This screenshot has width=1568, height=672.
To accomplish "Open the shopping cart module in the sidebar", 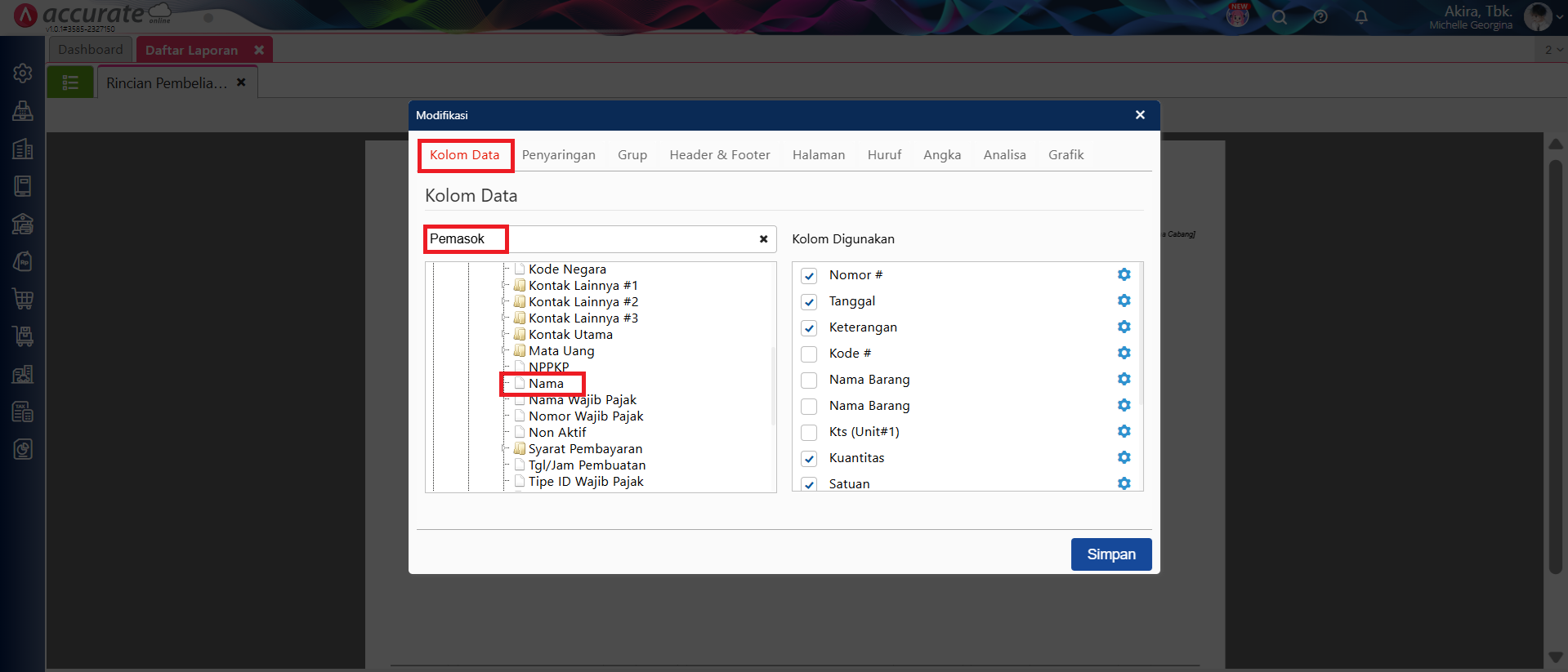I will pos(23,299).
